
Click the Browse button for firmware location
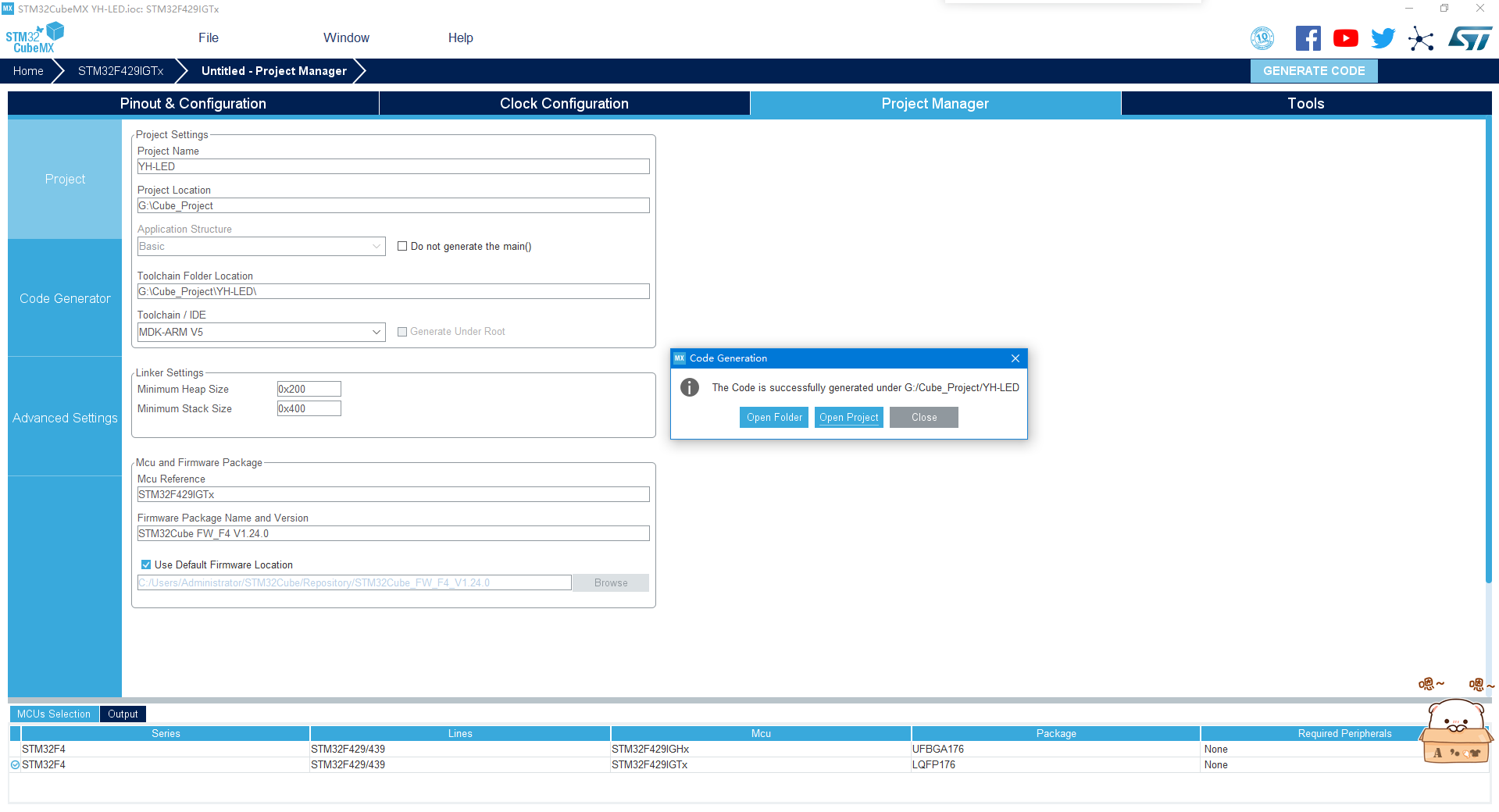[x=611, y=583]
